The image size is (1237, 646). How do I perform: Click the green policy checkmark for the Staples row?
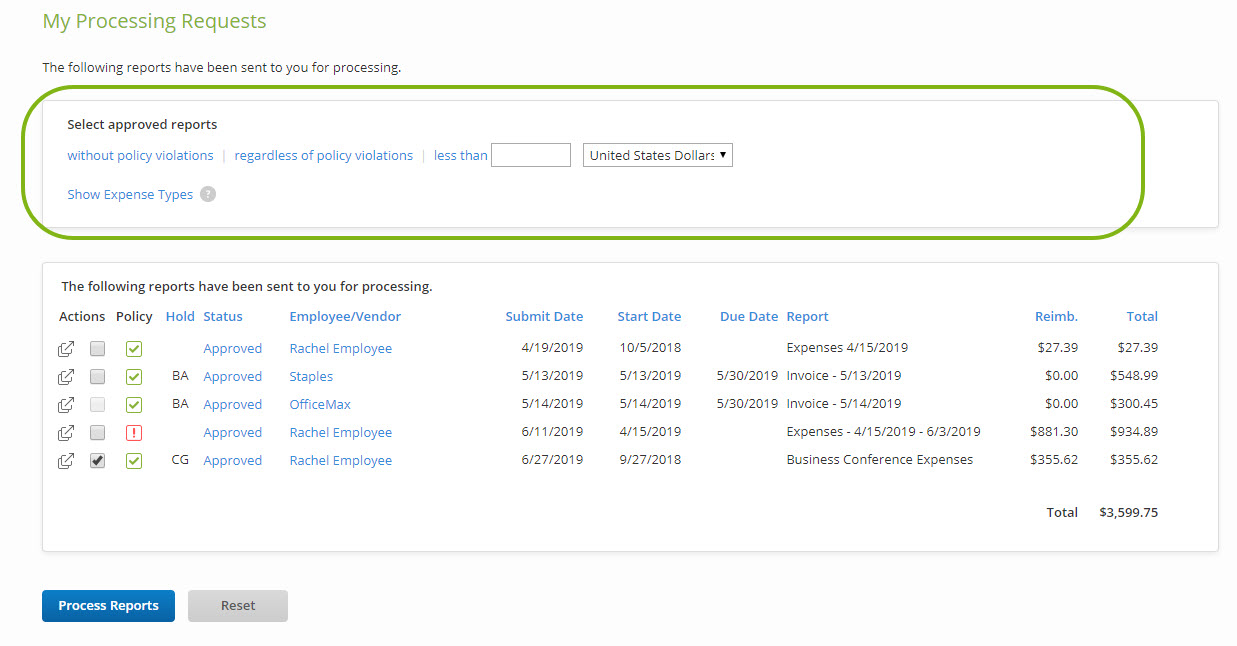tap(134, 376)
